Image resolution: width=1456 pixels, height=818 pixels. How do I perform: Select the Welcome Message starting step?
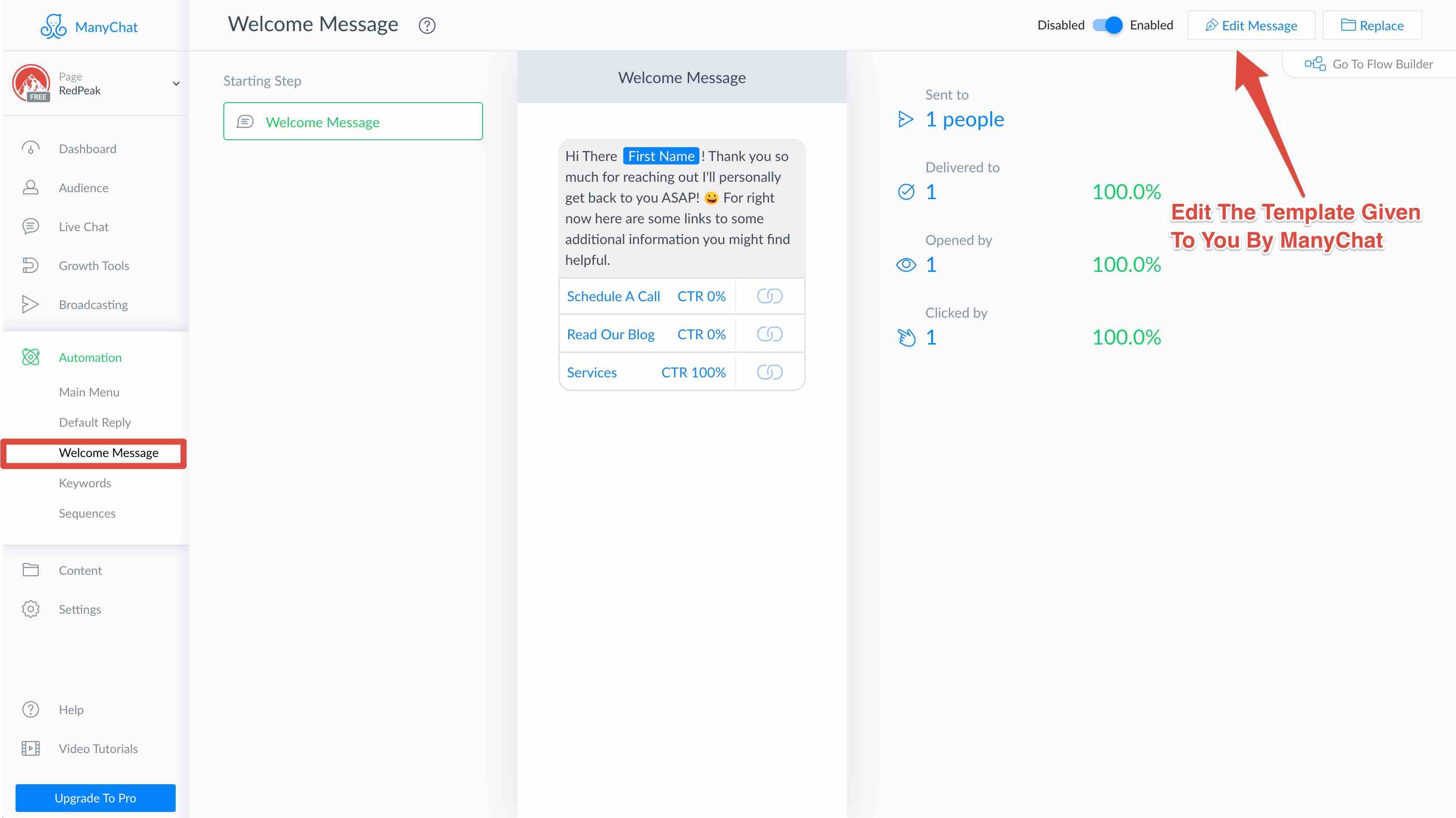[x=353, y=121]
